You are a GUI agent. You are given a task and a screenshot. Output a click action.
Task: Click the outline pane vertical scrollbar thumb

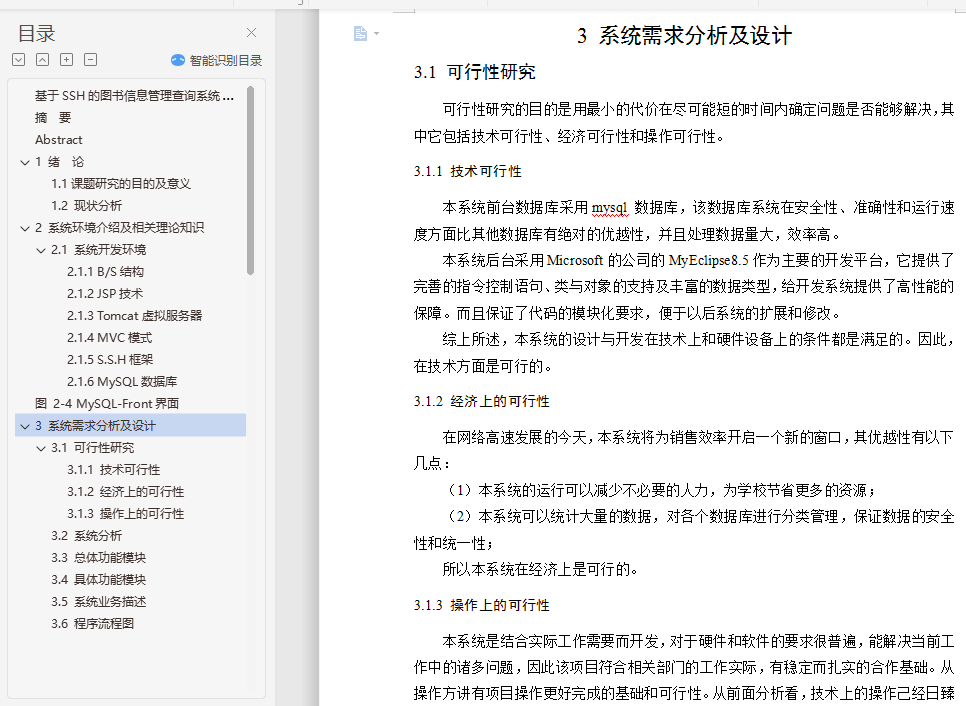pos(250,181)
